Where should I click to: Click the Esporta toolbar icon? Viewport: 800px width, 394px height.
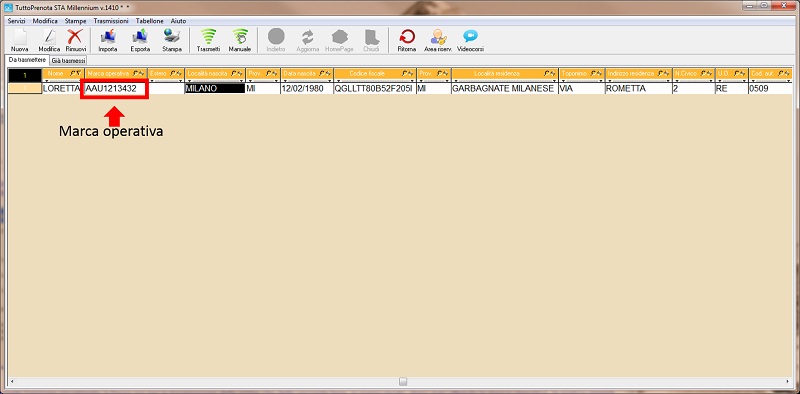click(x=140, y=40)
